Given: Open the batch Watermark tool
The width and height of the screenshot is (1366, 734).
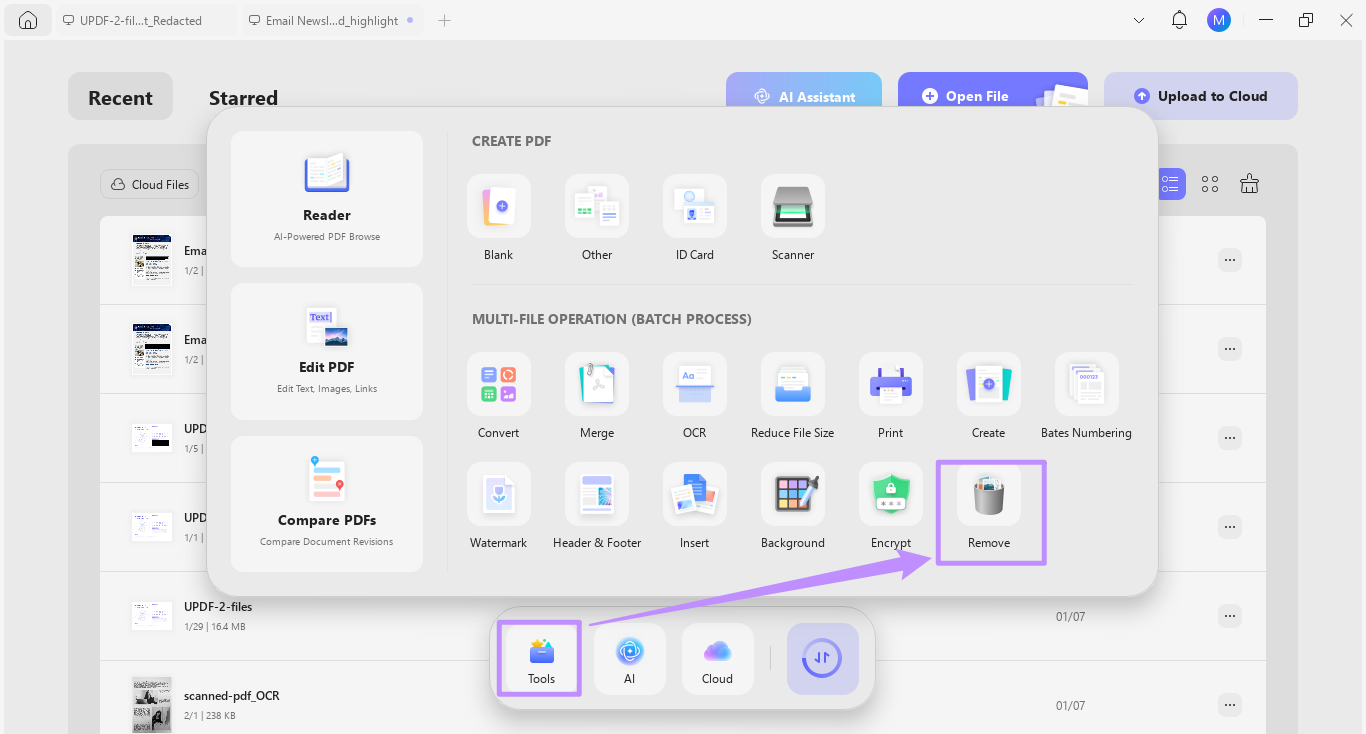Looking at the screenshot, I should tap(499, 494).
